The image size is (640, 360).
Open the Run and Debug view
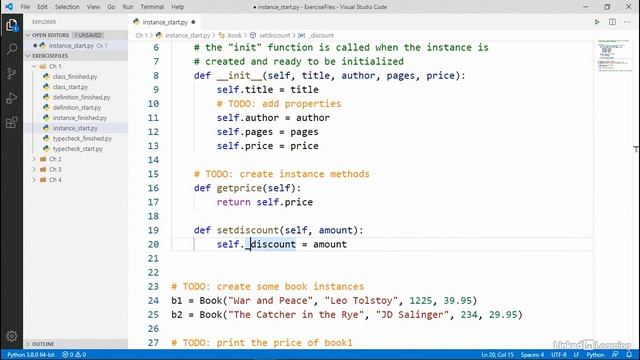point(11,98)
